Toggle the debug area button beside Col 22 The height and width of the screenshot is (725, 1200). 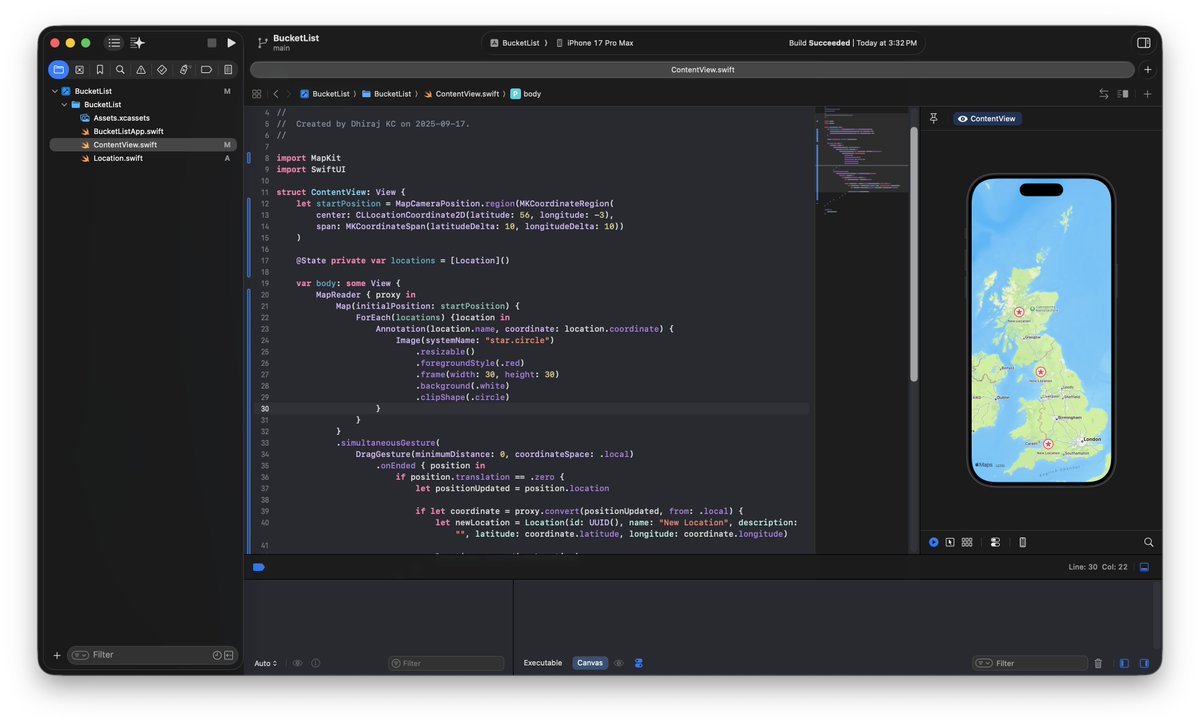click(1144, 567)
